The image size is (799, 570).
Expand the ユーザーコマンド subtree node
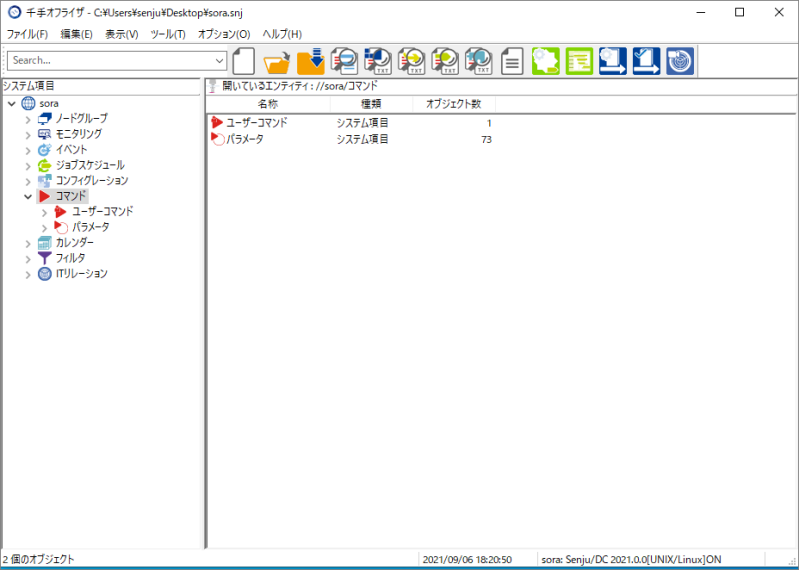point(45,213)
